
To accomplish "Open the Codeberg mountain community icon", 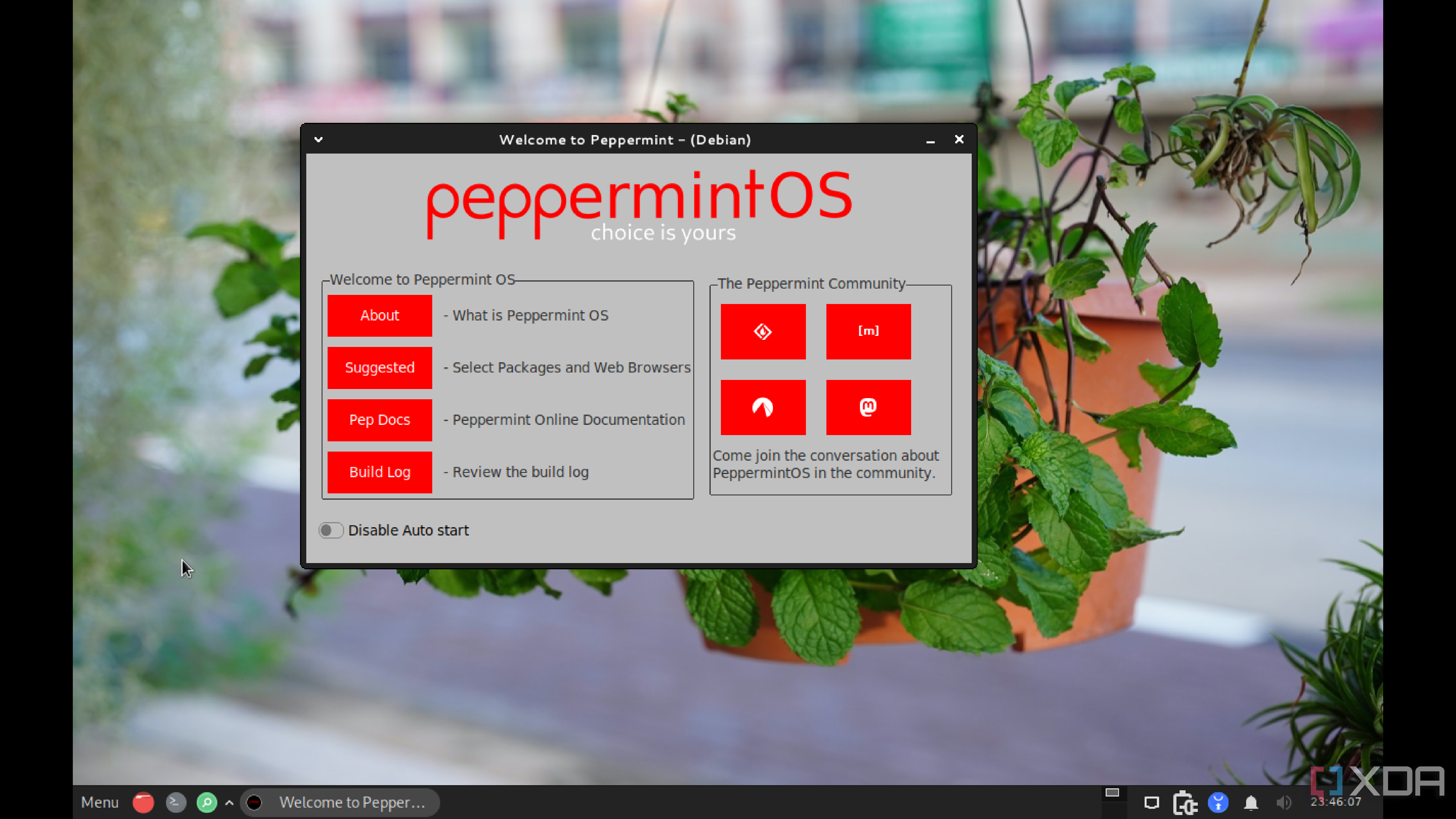I will 763,407.
